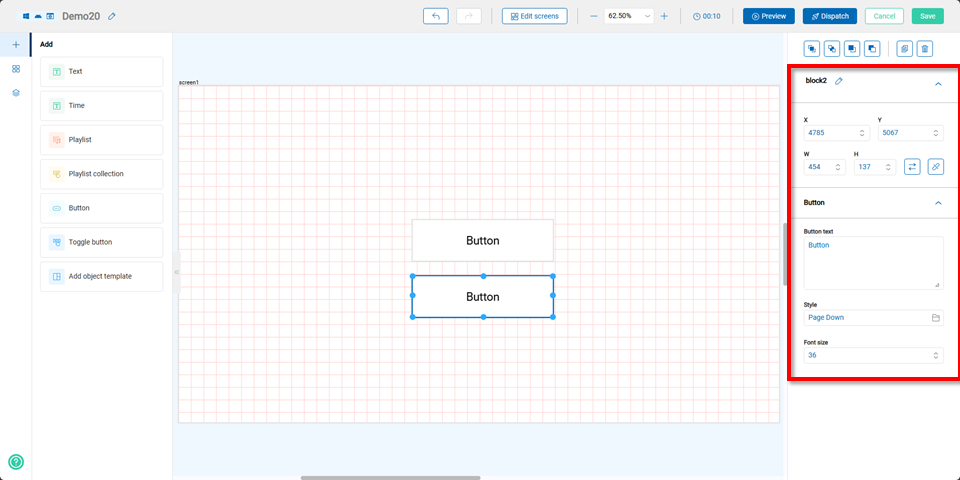Toggle the aspect ratio link lock
960x480 pixels.
[936, 167]
